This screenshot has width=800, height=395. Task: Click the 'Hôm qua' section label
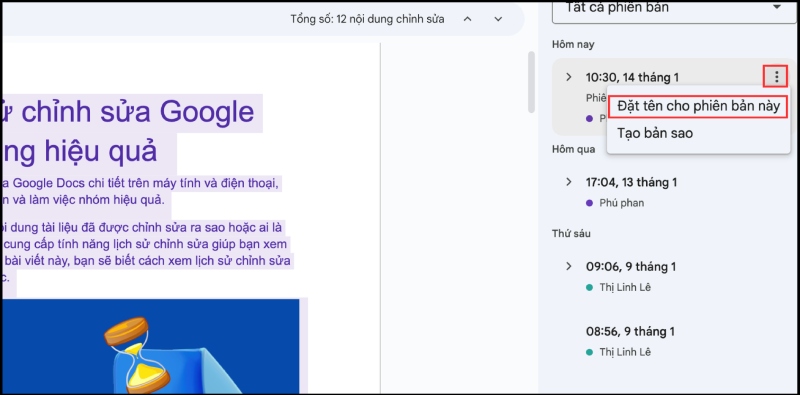click(573, 149)
